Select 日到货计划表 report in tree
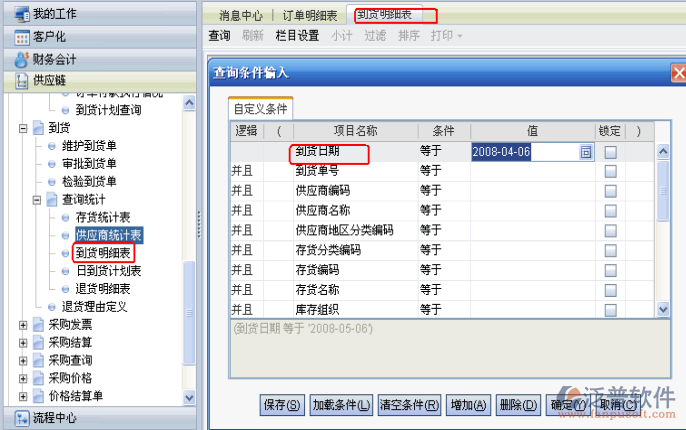The height and width of the screenshot is (430, 686). click(108, 271)
